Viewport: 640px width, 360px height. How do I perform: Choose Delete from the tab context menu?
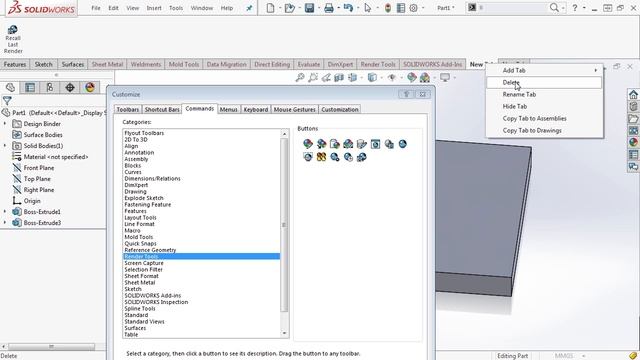tap(544, 82)
